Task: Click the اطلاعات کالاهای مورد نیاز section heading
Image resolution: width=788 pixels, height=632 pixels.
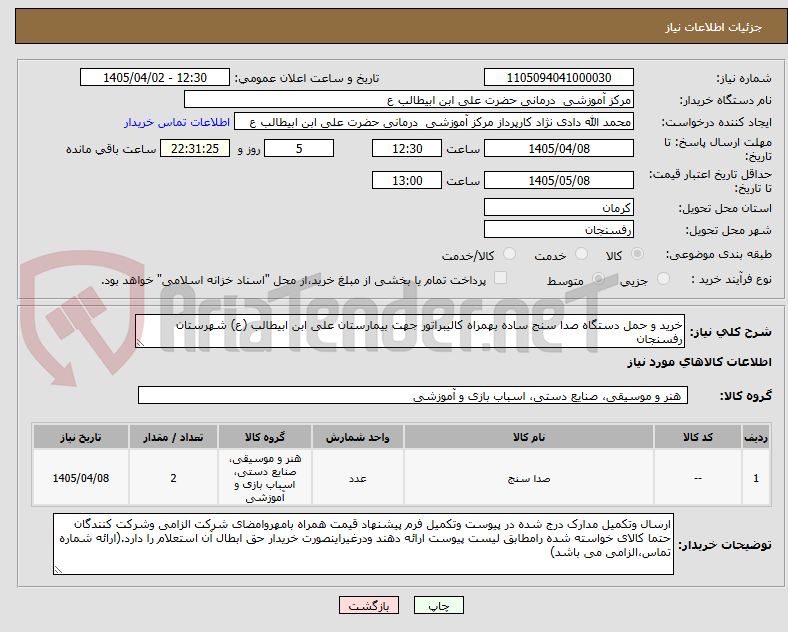Action: pos(699,362)
